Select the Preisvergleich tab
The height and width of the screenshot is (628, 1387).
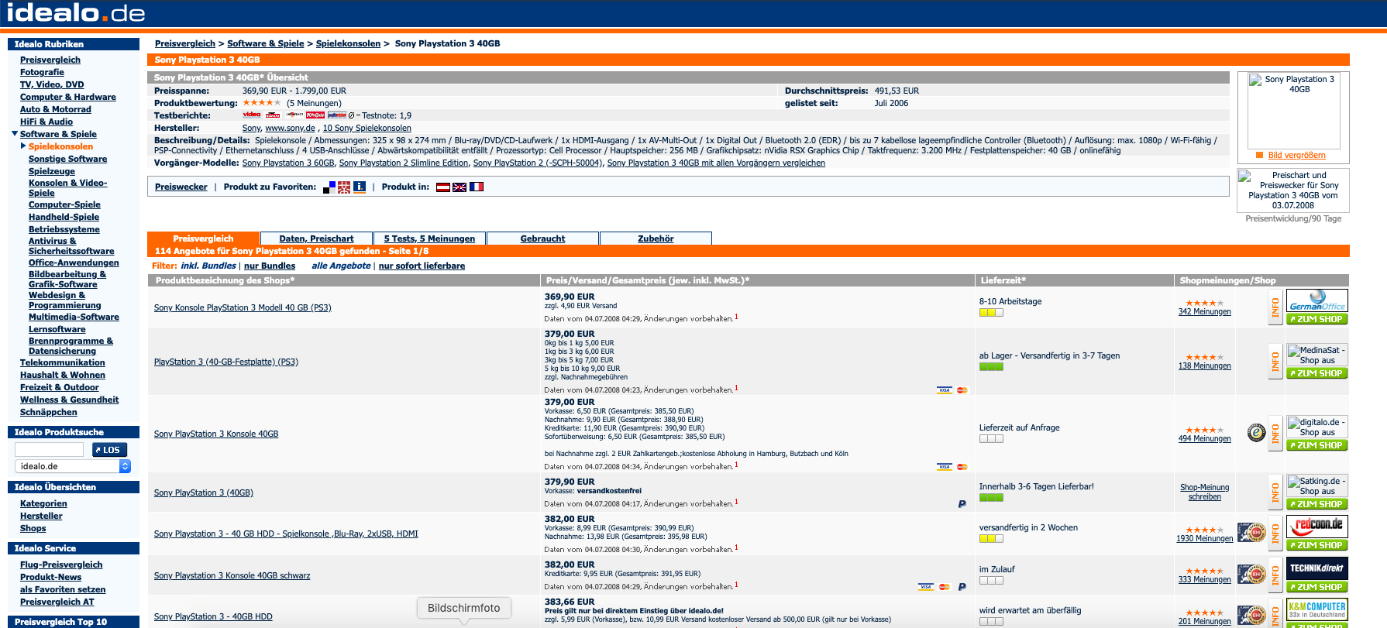click(203, 239)
